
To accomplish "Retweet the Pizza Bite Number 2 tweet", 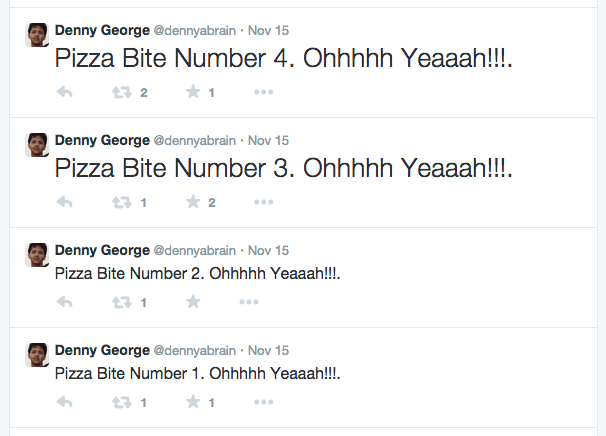I will coord(122,302).
